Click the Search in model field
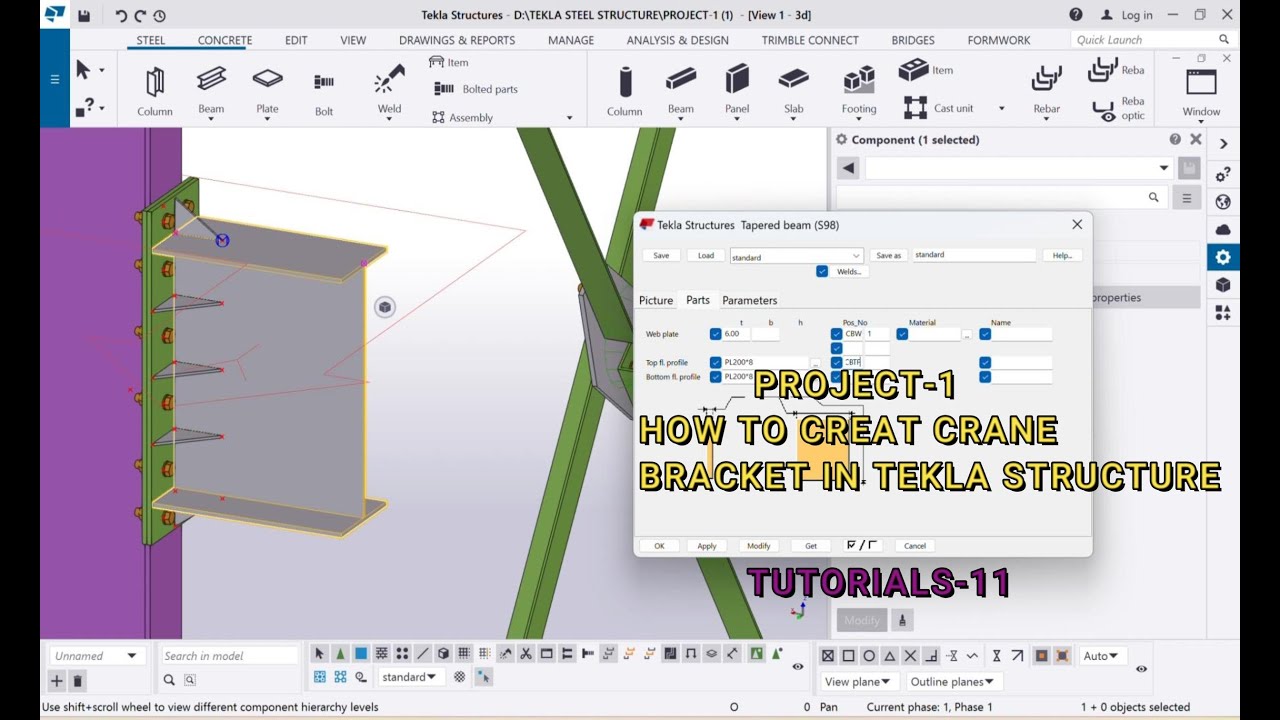The height and width of the screenshot is (720, 1280). 230,656
